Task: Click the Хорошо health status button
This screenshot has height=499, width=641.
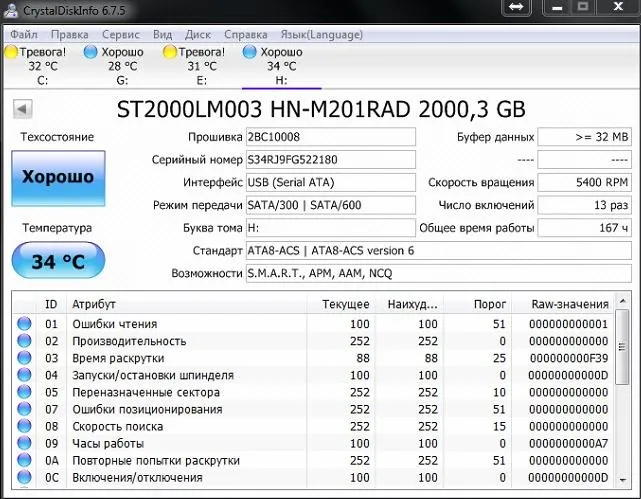Action: pos(58,178)
